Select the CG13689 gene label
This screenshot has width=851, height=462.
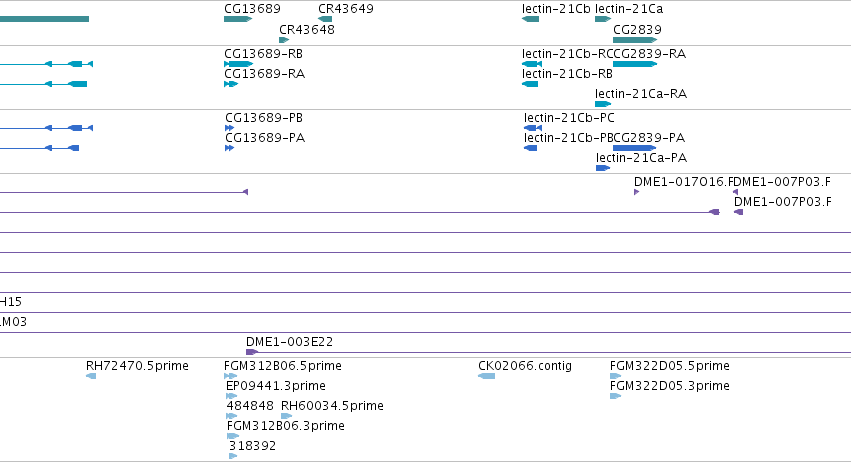[x=252, y=9]
